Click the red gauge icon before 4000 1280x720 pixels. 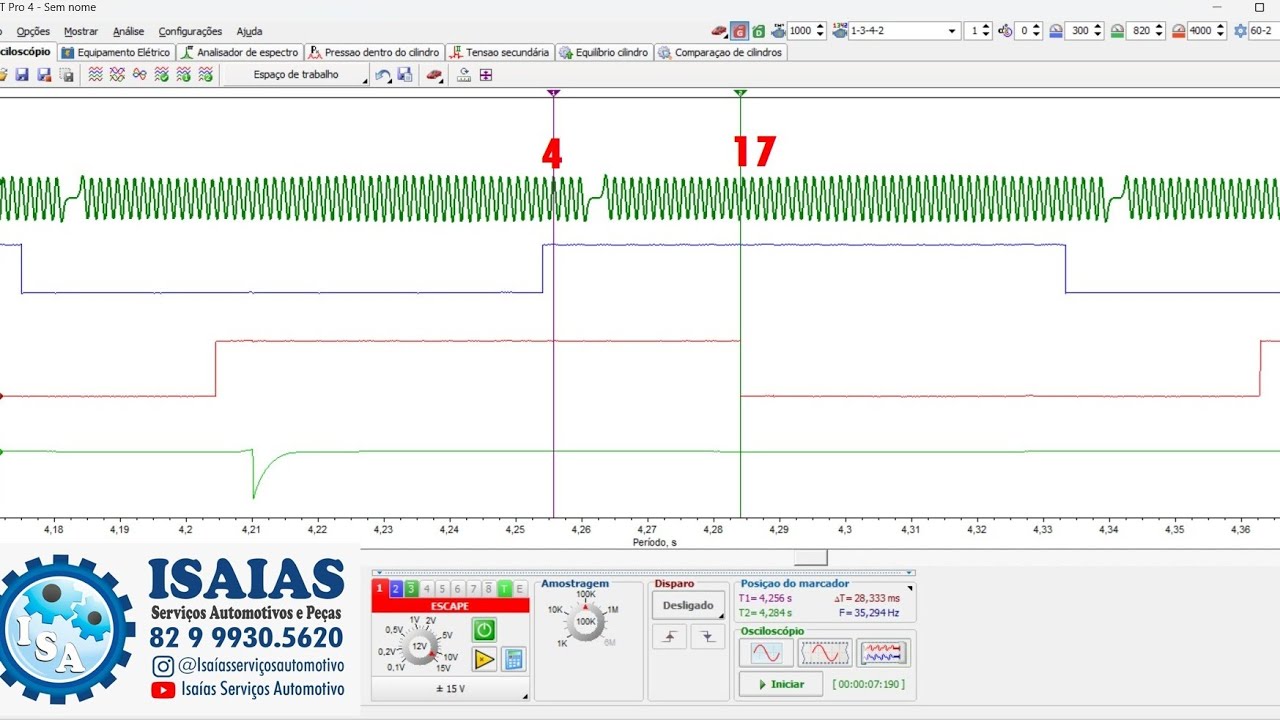click(1179, 31)
